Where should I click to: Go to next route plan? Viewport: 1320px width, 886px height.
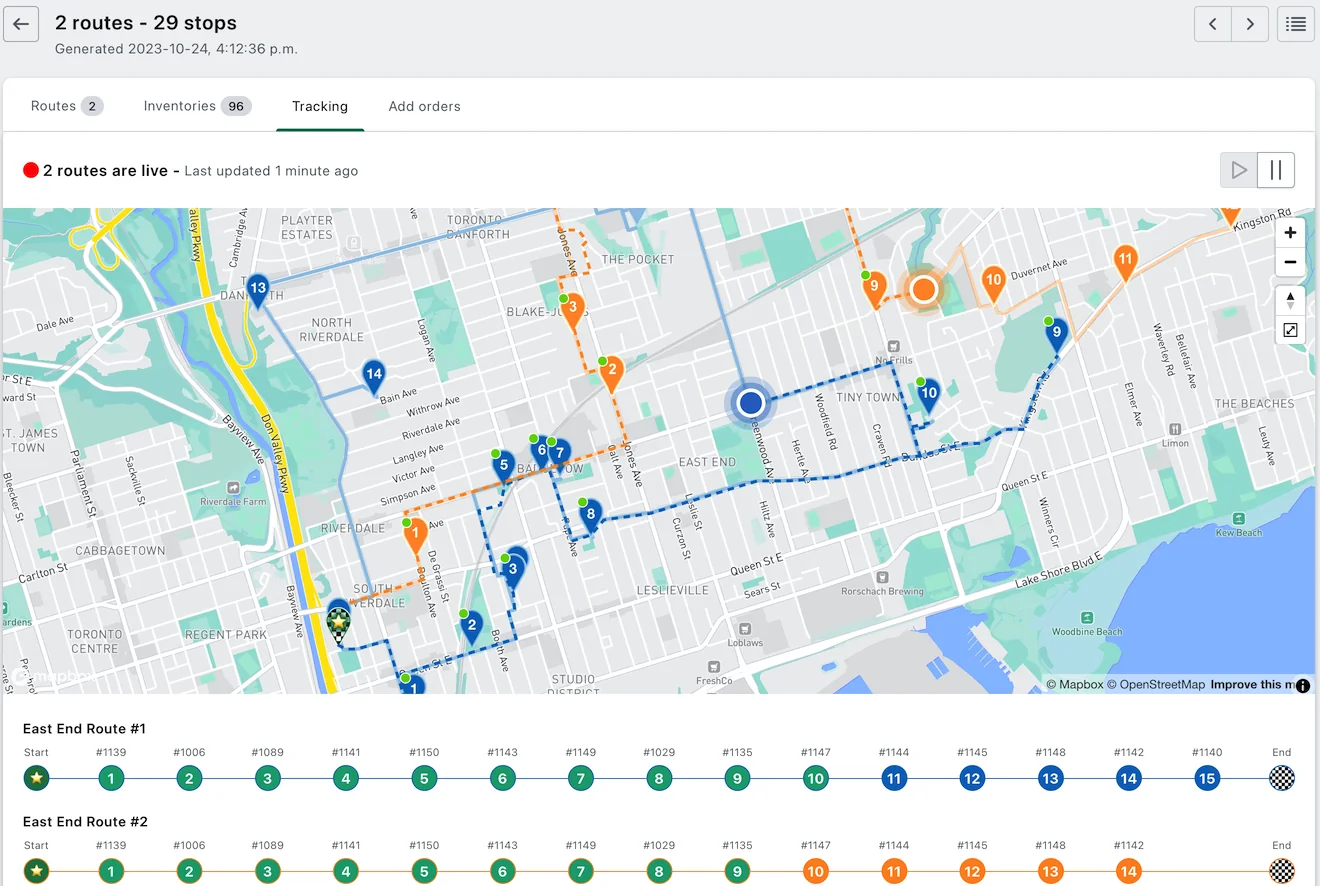[x=1250, y=24]
